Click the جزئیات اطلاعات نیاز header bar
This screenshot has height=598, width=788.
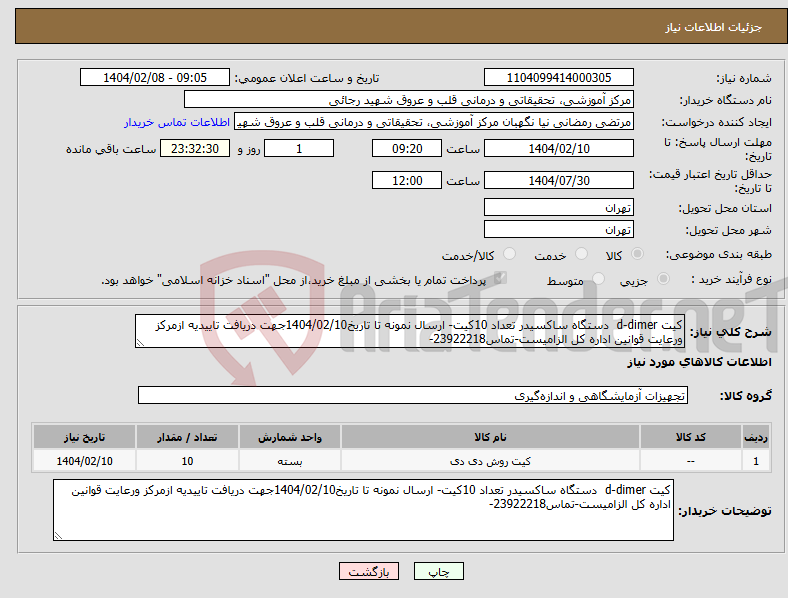coord(401,26)
